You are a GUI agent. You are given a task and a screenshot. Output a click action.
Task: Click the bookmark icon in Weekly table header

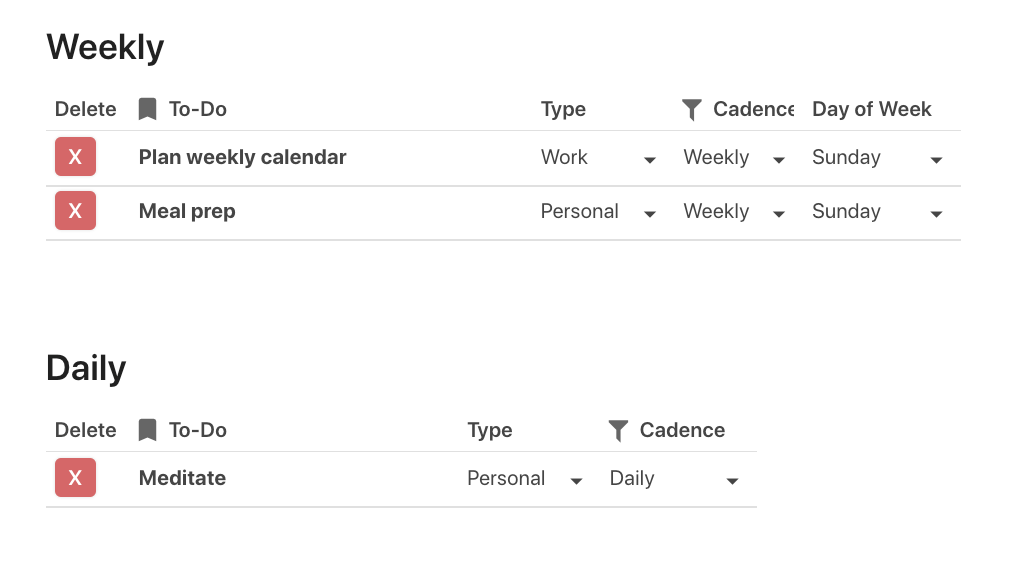(147, 109)
